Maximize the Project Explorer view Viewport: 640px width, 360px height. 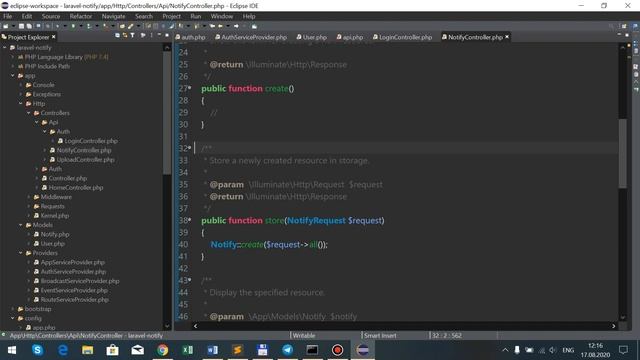point(167,36)
